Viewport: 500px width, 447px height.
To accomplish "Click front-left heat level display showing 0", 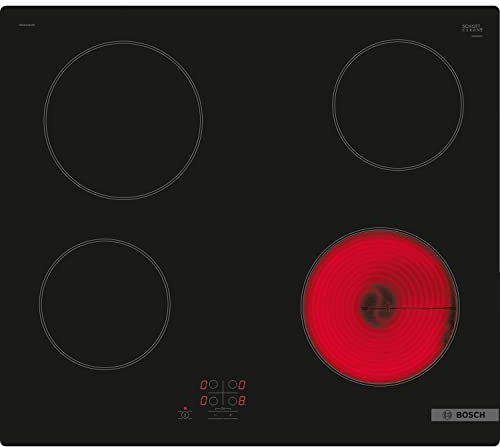I will tap(203, 401).
